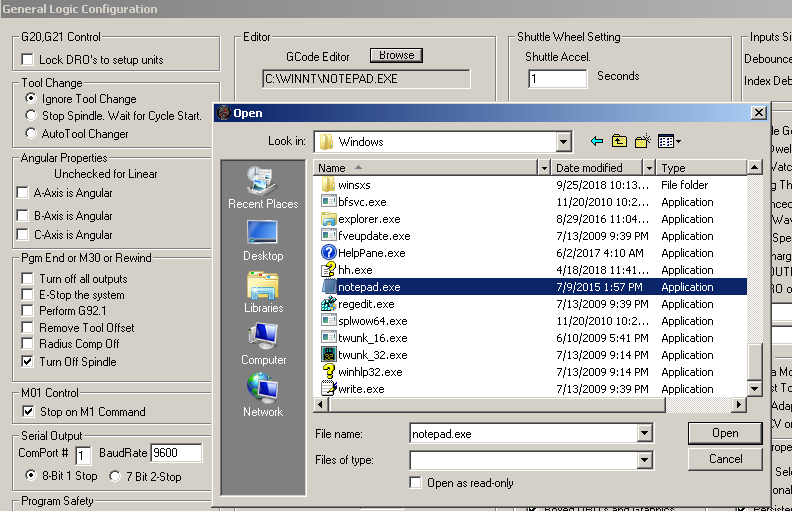Select AutoTool Changer option
Viewport: 792px width, 511px height.
(31, 134)
